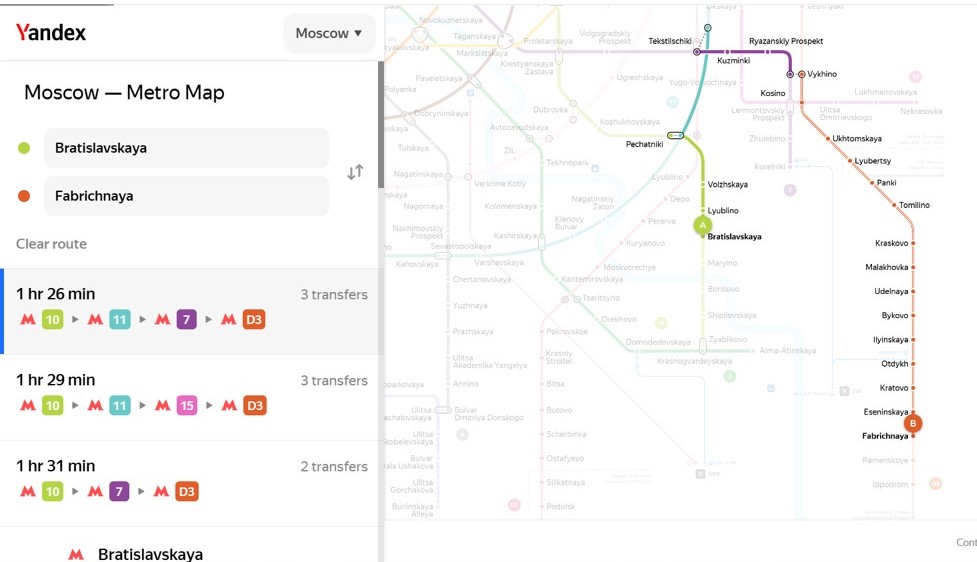Click green marker A at Bratislavskaya
977x562 pixels.
703,225
